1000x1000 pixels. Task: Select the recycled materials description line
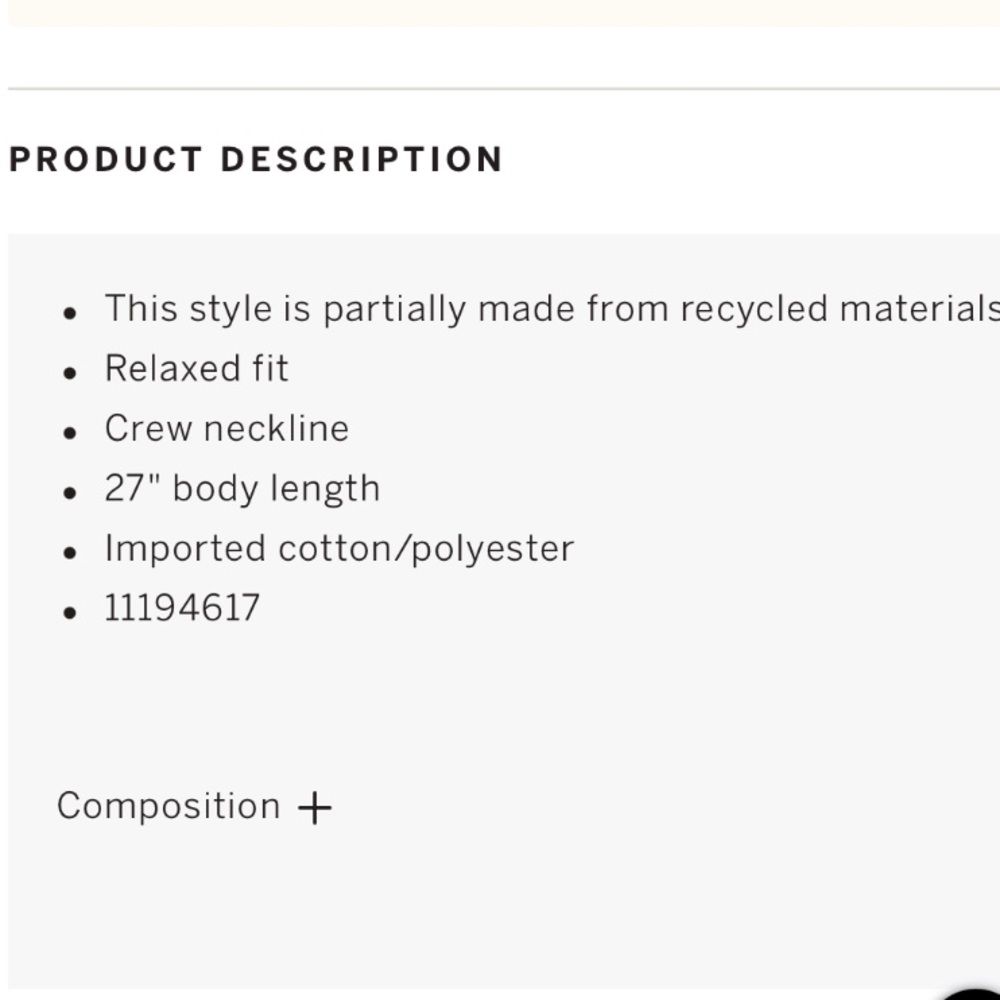552,309
